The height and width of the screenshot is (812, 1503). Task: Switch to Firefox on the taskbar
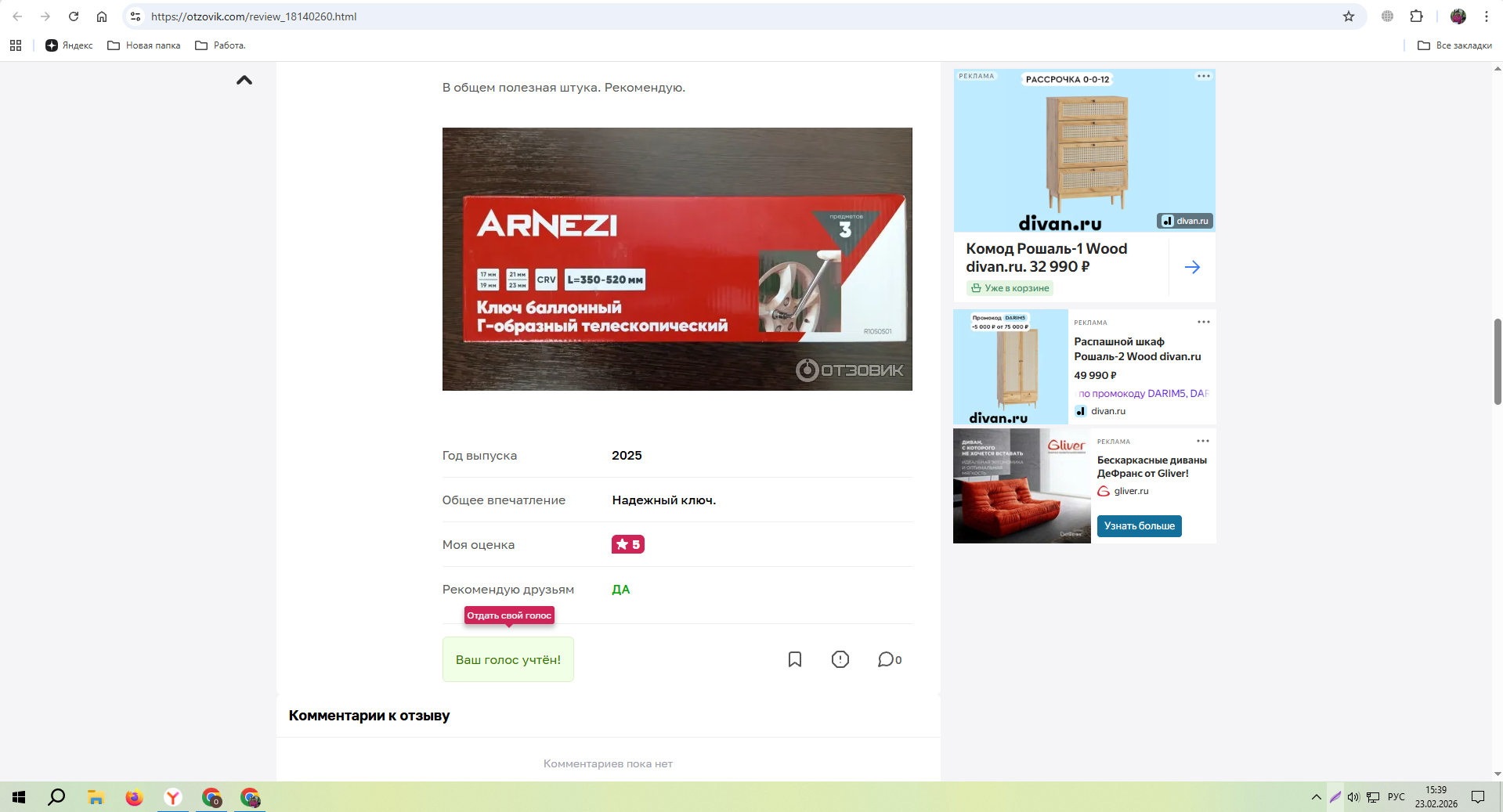tap(135, 797)
